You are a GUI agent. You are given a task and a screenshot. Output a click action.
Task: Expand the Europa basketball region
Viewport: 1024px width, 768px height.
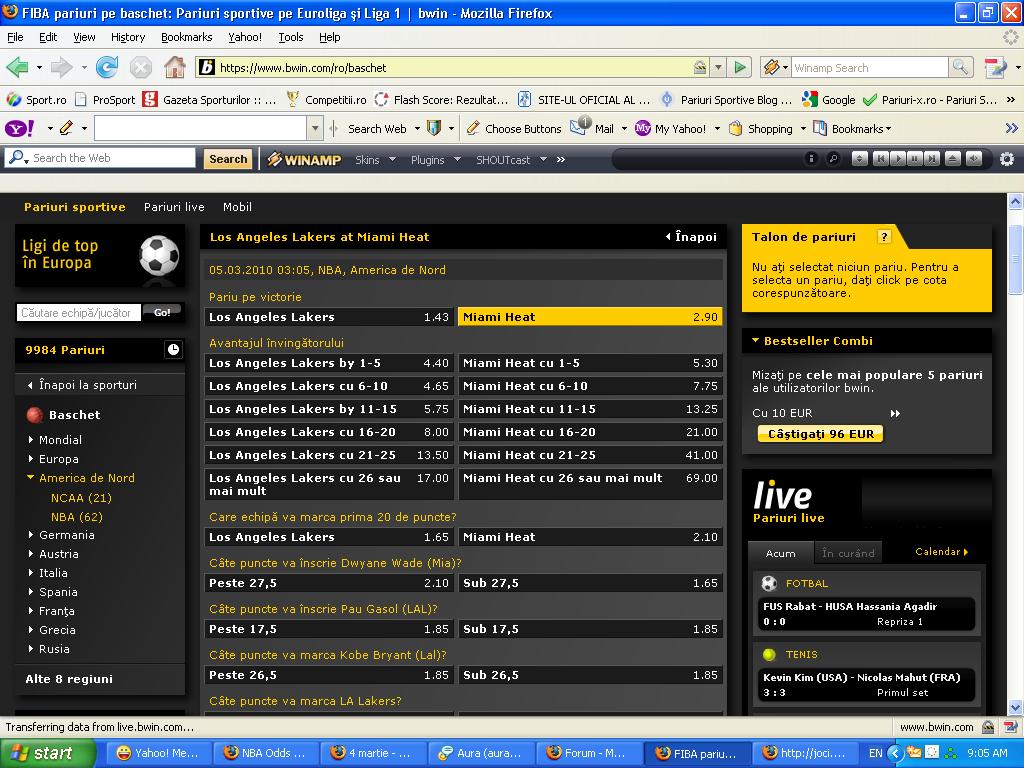59,459
